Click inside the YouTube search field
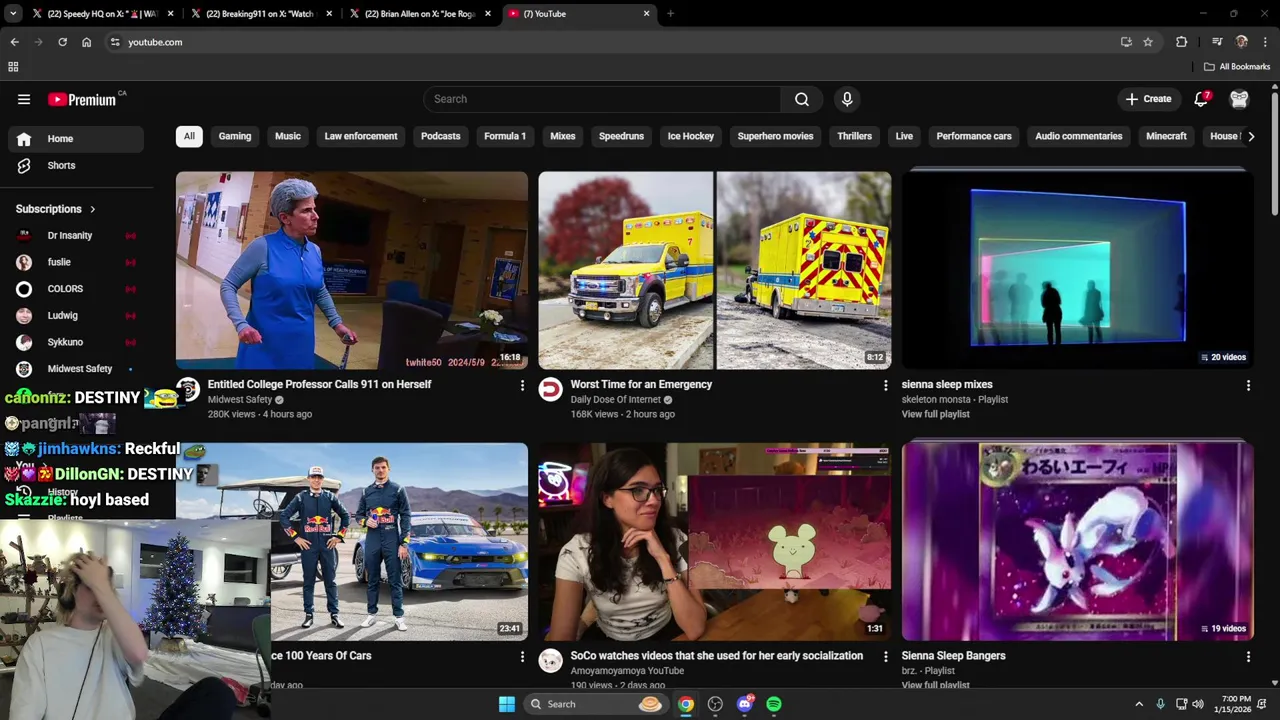1280x720 pixels. [602, 99]
